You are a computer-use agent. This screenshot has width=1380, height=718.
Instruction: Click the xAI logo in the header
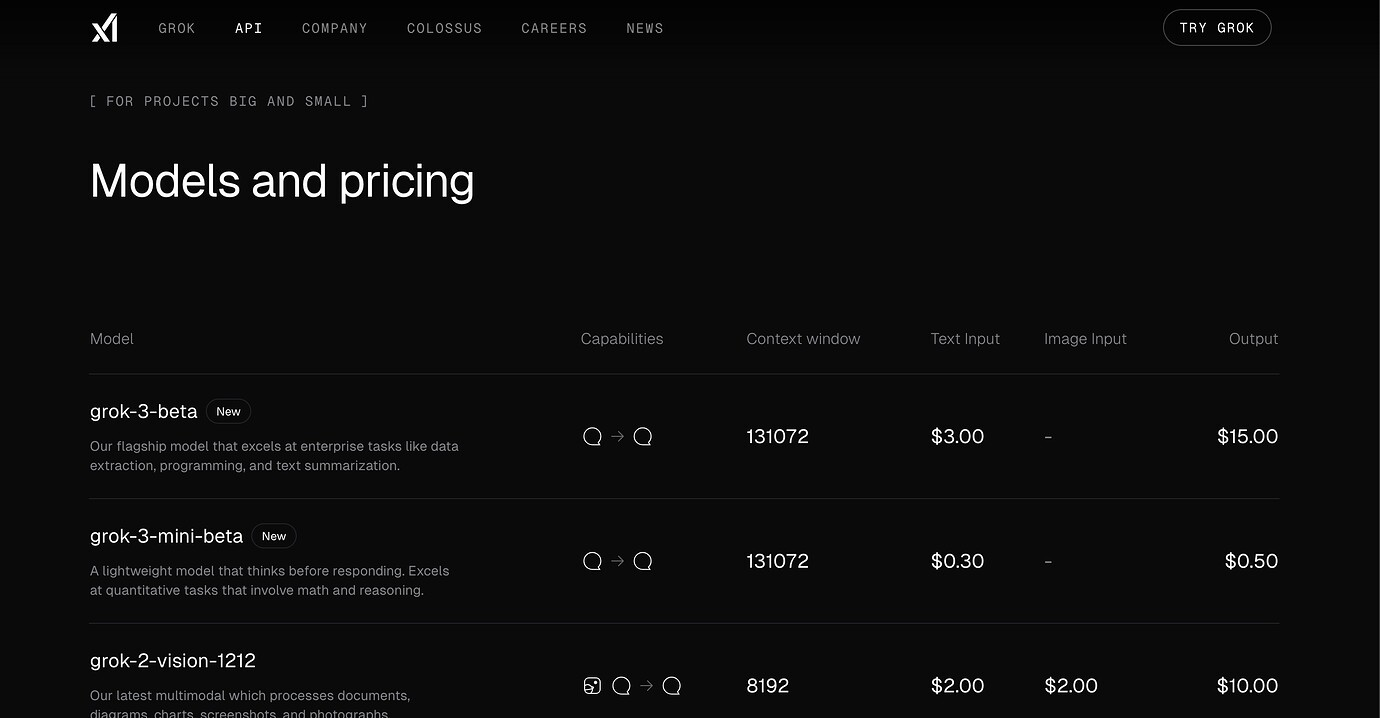pyautogui.click(x=105, y=28)
